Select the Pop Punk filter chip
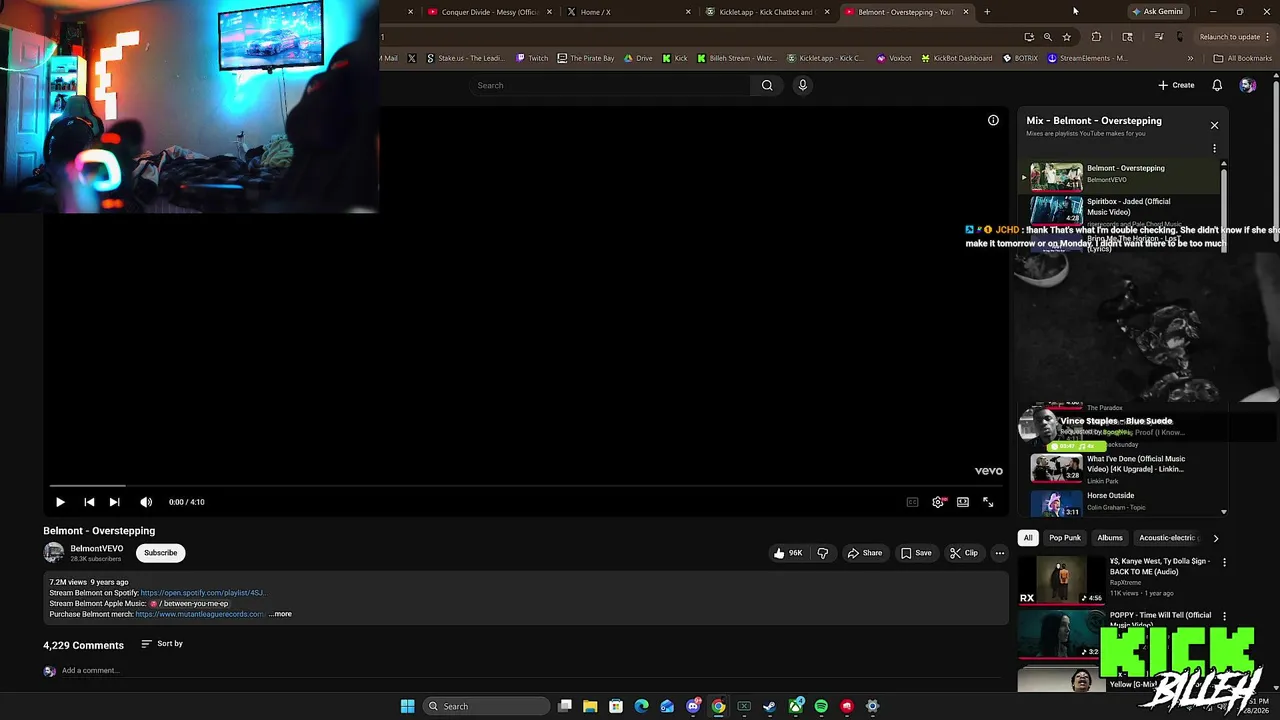The width and height of the screenshot is (1280, 720). (1065, 538)
